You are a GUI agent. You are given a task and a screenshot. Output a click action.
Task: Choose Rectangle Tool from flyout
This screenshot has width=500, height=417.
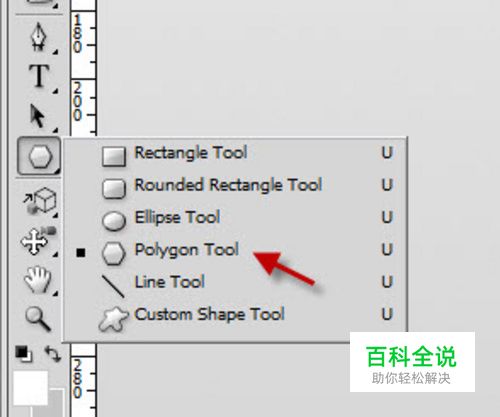point(235,154)
